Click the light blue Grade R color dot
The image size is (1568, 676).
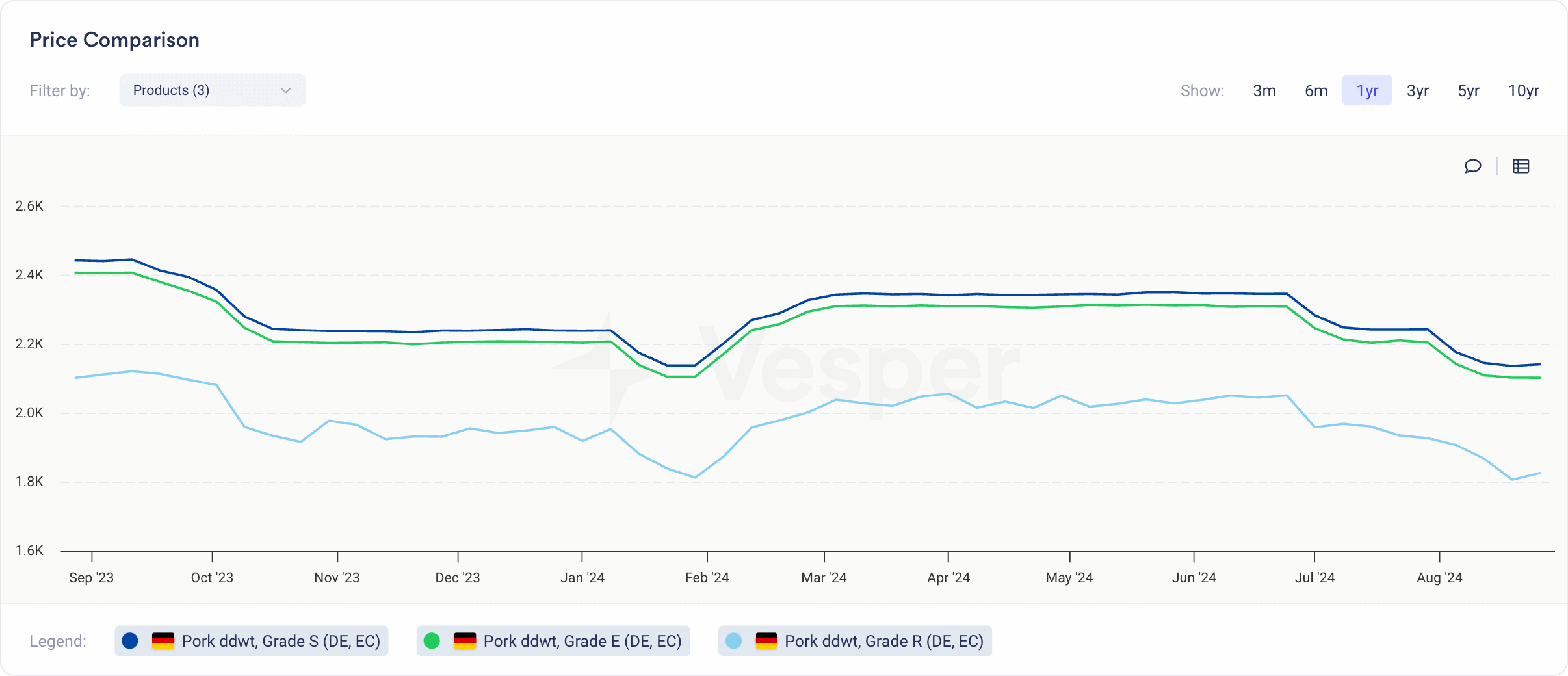pyautogui.click(x=733, y=641)
